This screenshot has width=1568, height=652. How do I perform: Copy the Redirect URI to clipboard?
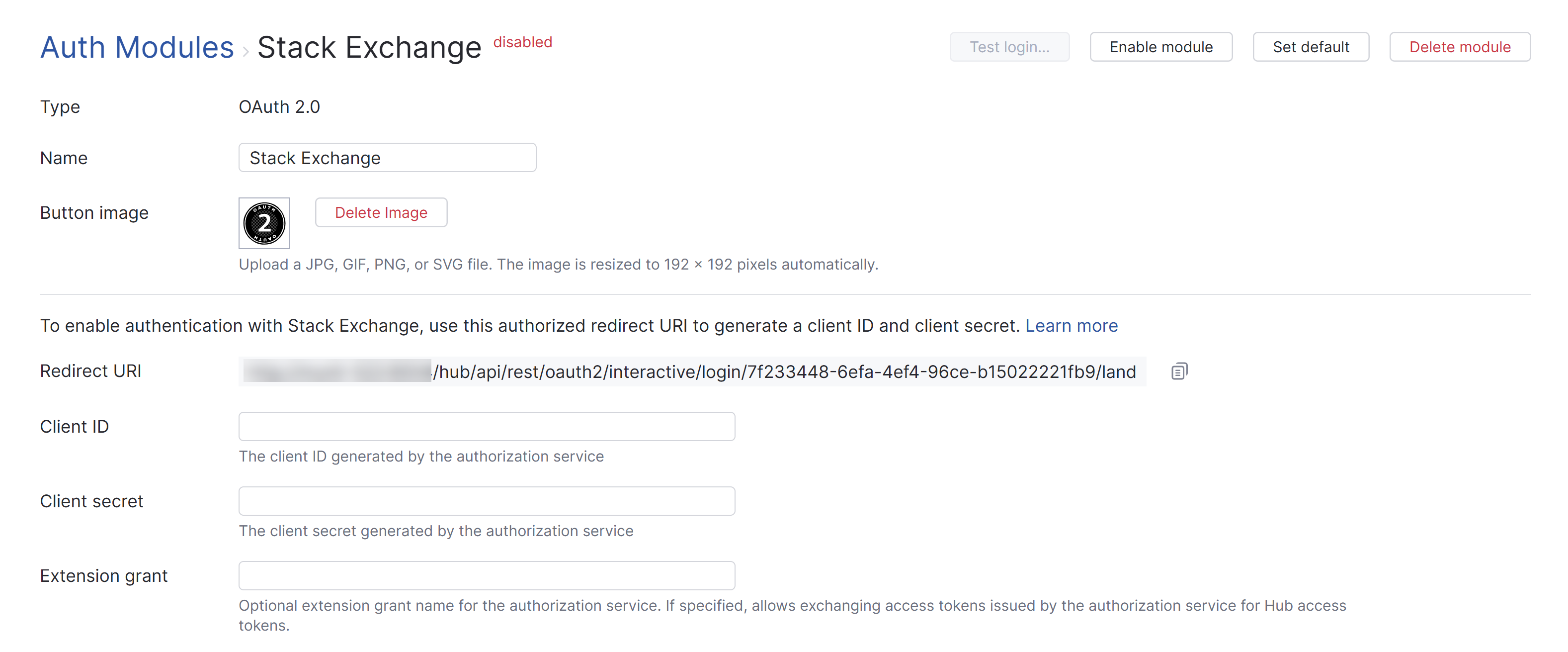point(1178,371)
